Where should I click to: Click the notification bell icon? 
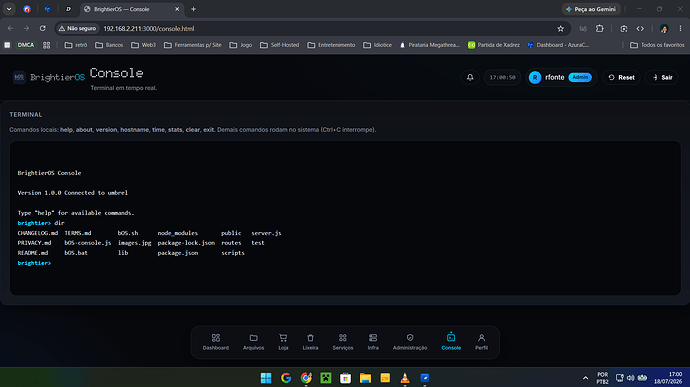point(470,77)
